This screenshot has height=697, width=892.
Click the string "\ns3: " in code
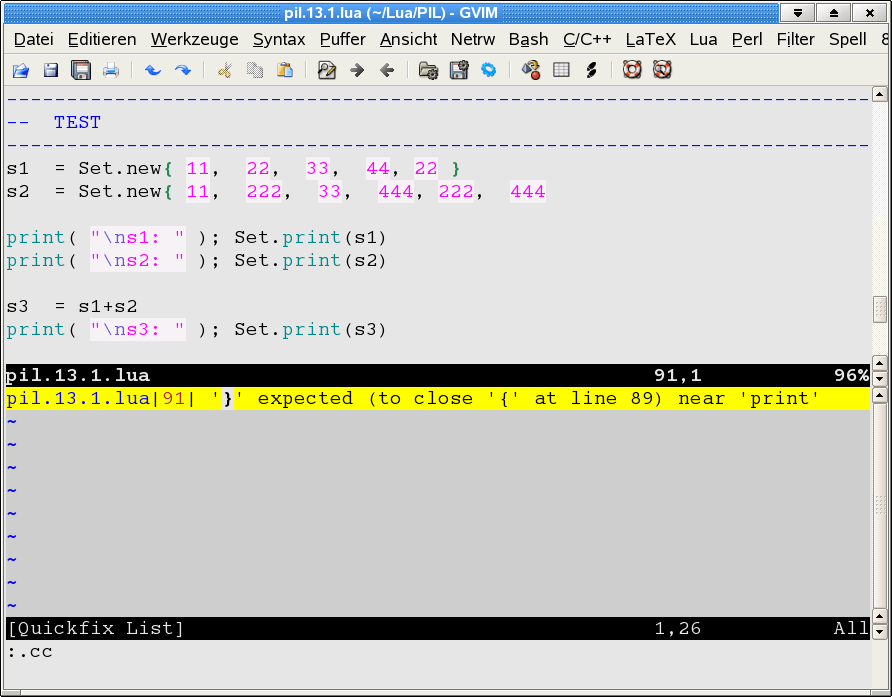click(138, 329)
